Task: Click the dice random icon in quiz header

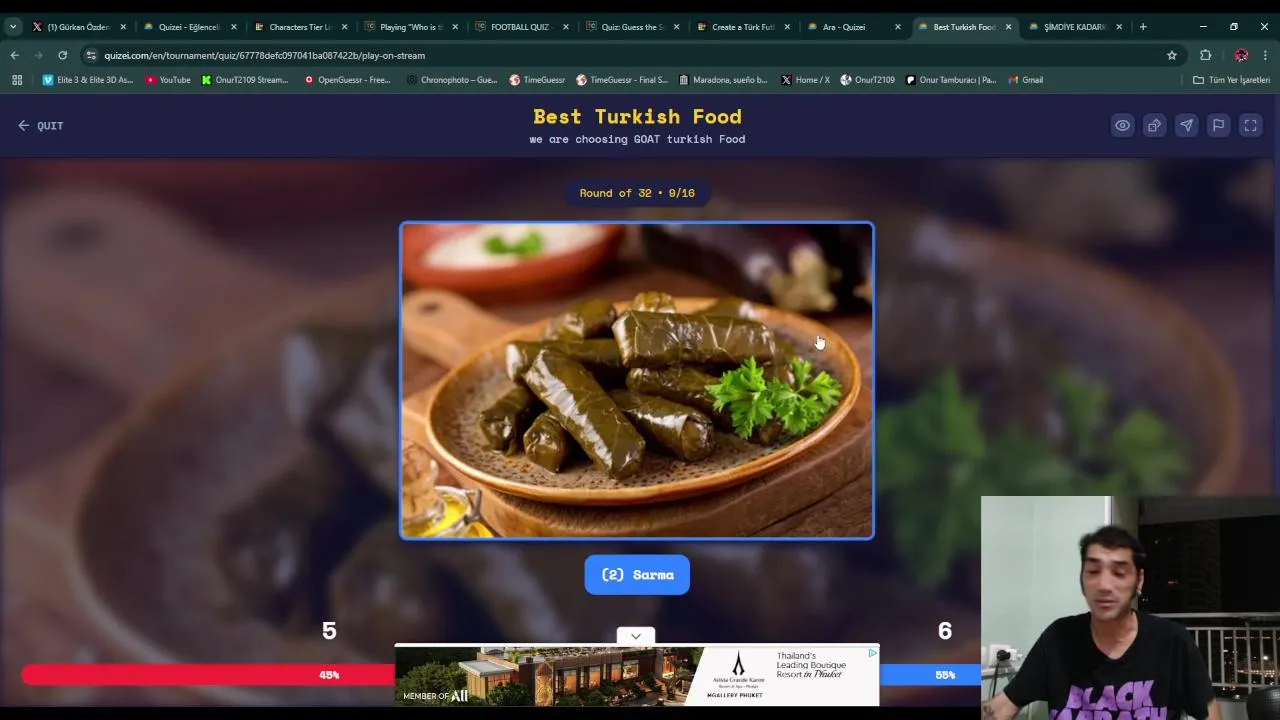Action: click(x=1154, y=125)
